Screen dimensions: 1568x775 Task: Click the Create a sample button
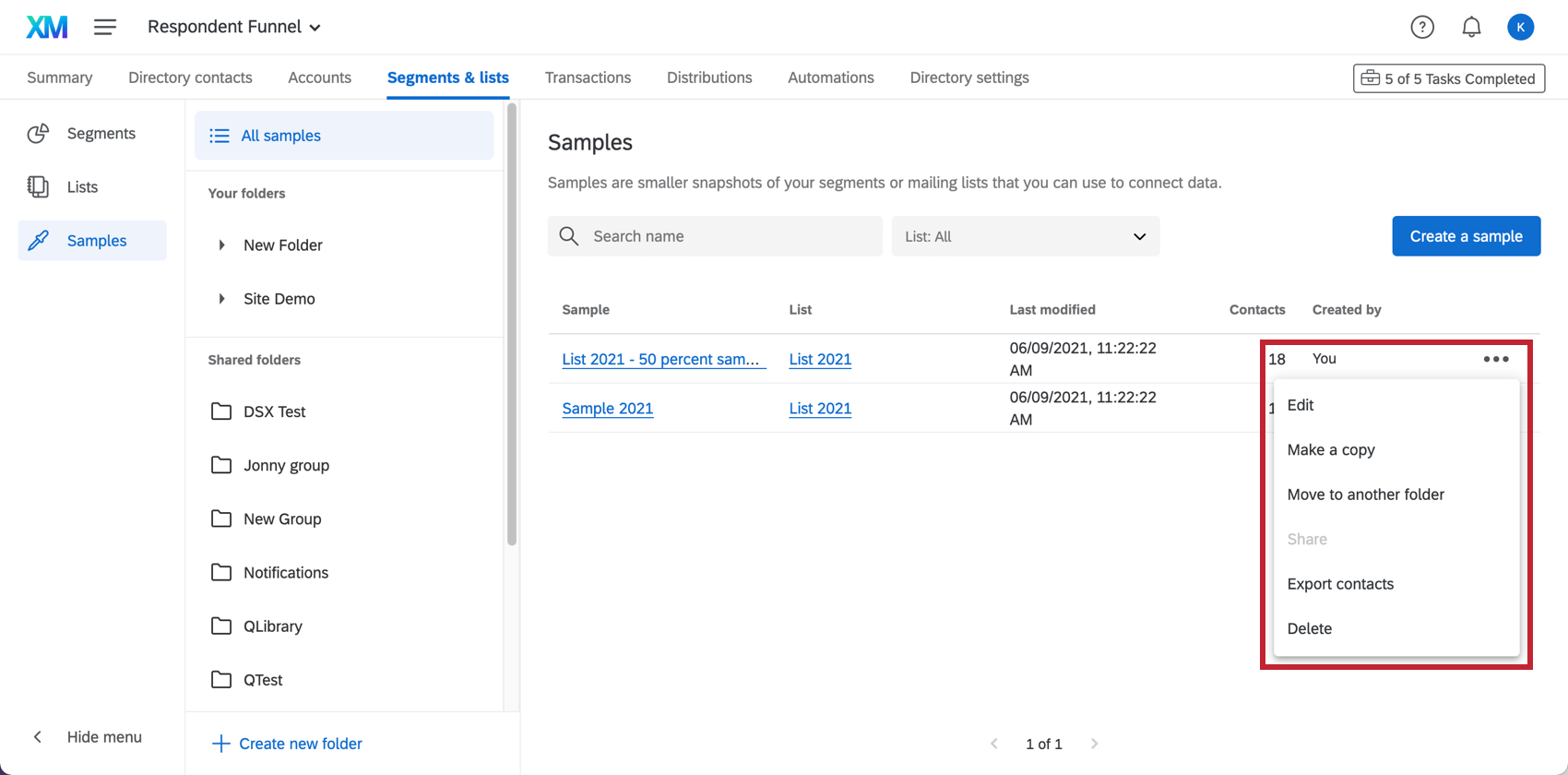[1466, 236]
